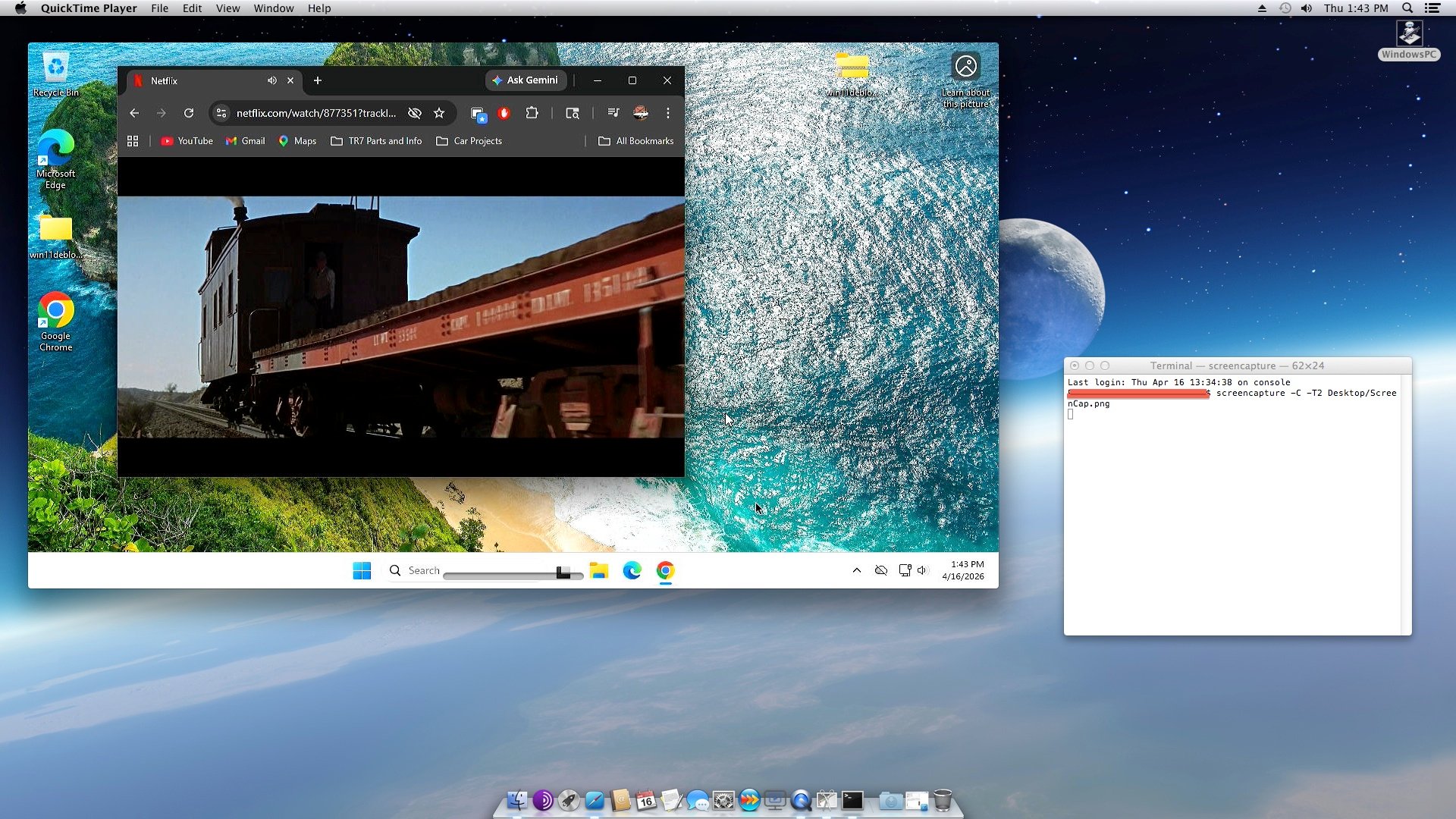Select the Google Chrome desktop shortcut
This screenshot has height=819, width=1456.
tap(56, 322)
